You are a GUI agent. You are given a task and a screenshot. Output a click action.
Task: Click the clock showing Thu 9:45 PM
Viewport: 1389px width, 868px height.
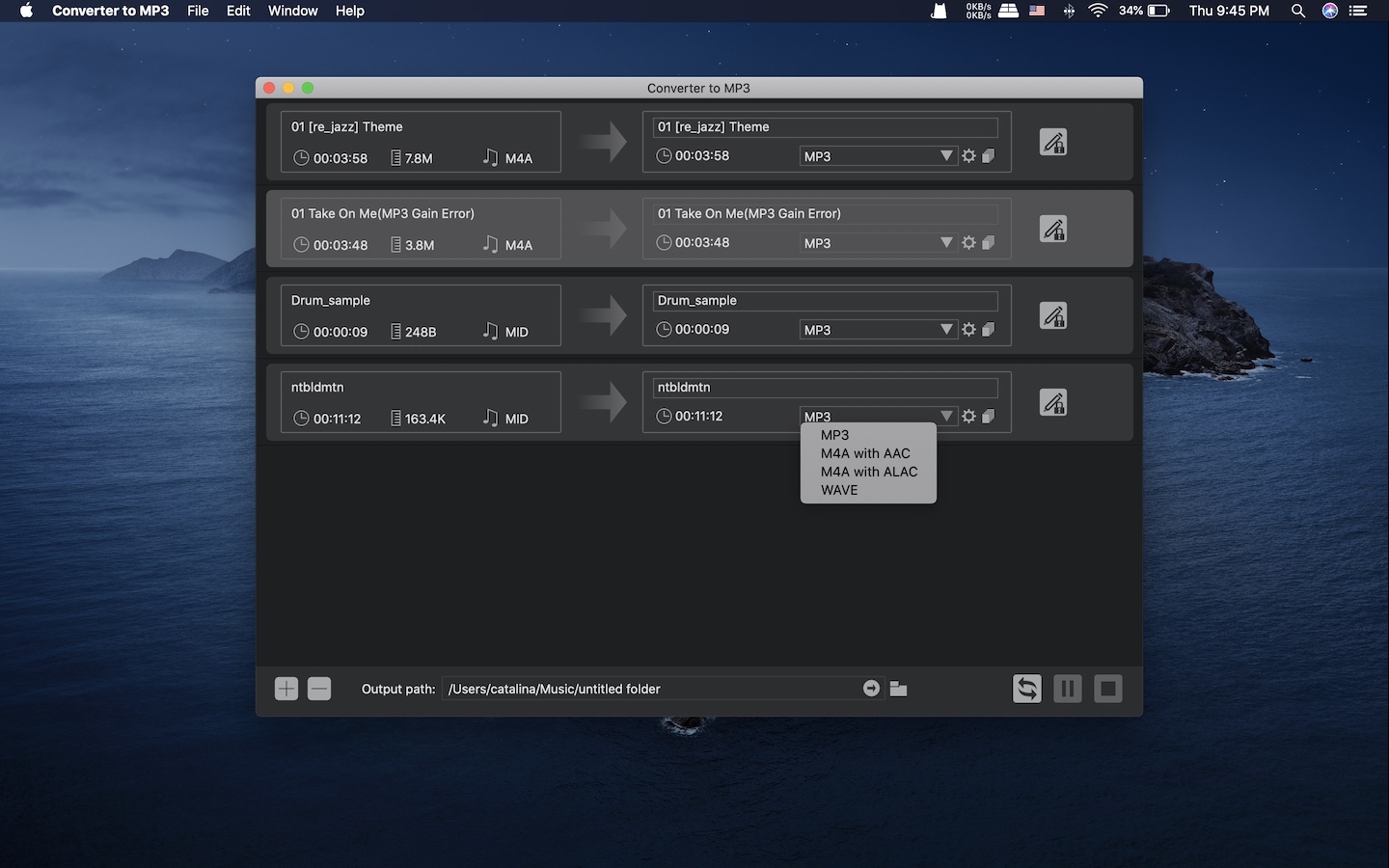(1229, 11)
